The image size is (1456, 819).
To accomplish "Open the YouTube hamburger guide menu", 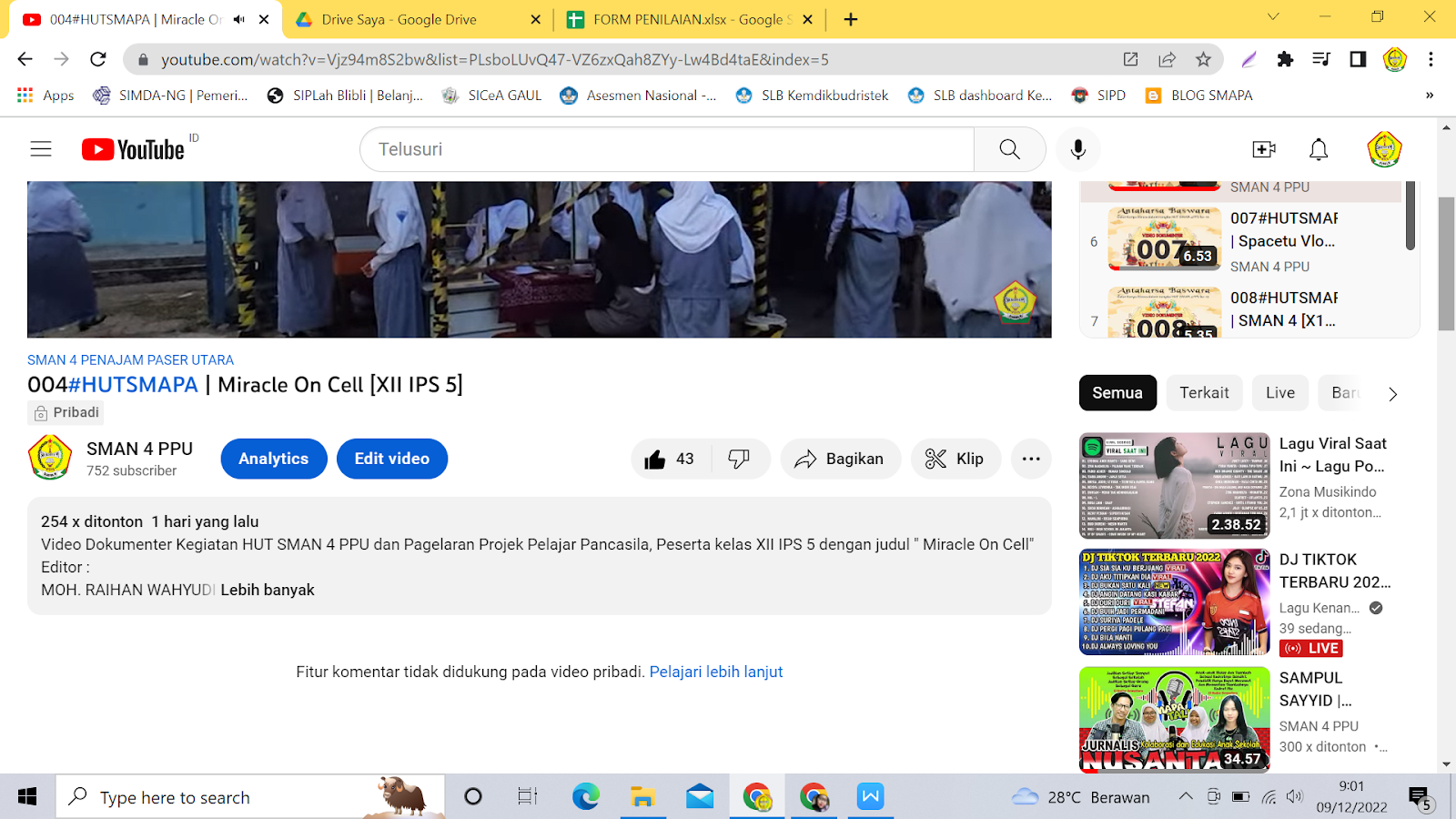I will tap(41, 149).
